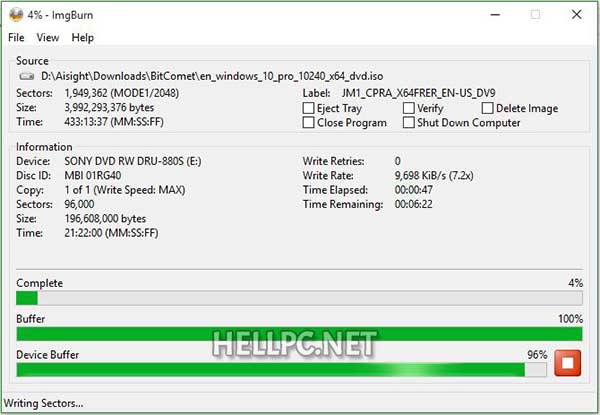This screenshot has height=415, width=600.
Task: Click the source drive icon beside file path
Action: [x=27, y=76]
